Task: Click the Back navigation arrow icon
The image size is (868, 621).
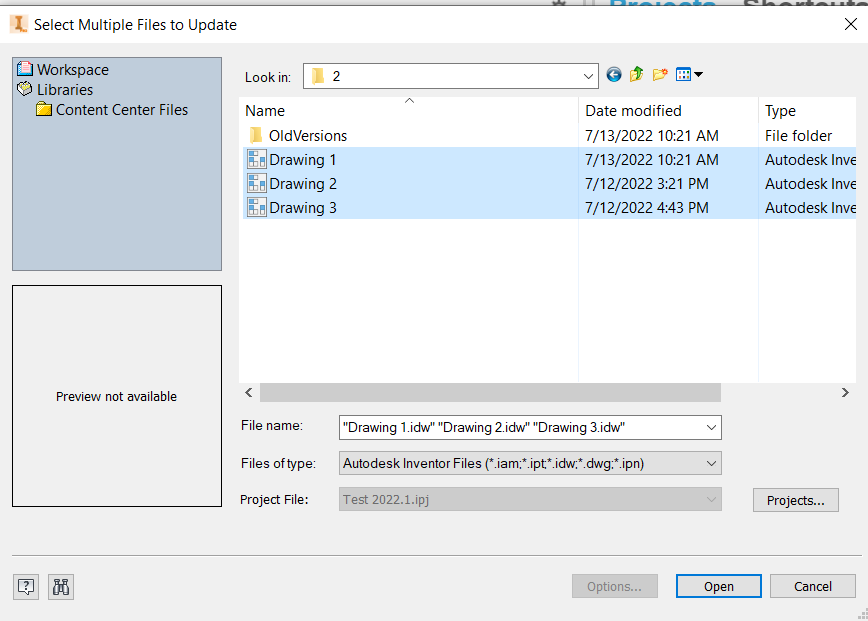Action: tap(613, 74)
